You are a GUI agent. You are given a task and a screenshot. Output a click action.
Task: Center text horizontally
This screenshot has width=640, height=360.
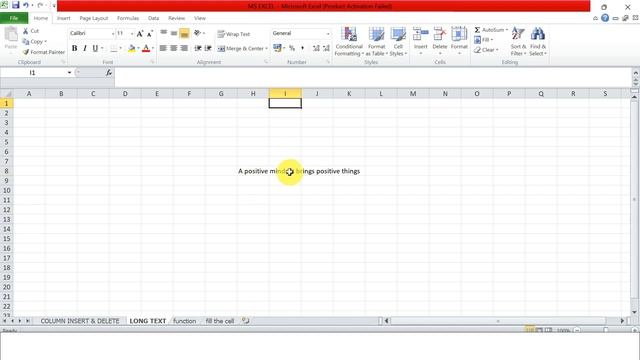174,48
